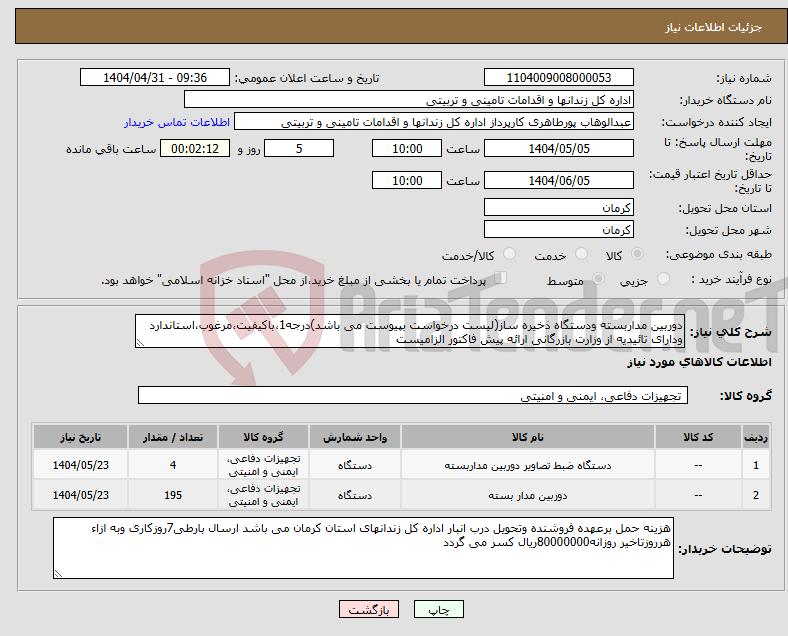The image size is (788, 636).
Task: Click quantity cell showing 4
Action: [x=173, y=465]
